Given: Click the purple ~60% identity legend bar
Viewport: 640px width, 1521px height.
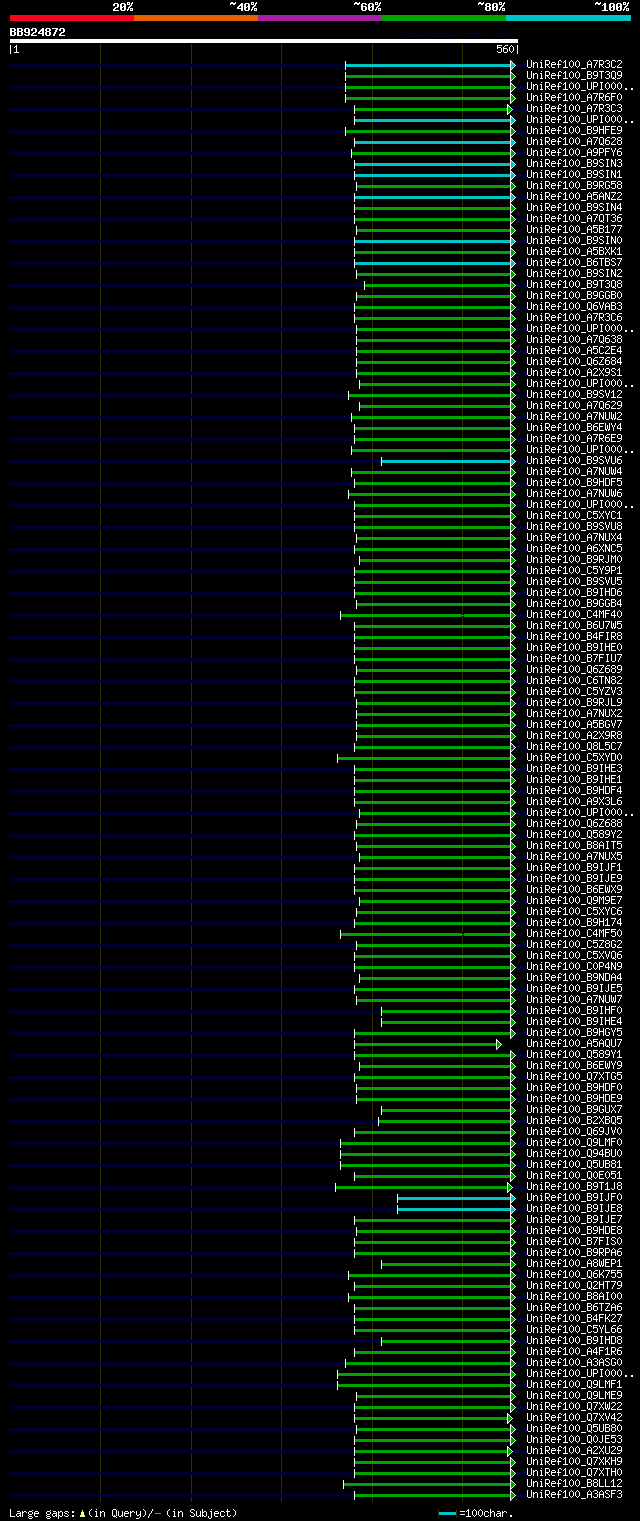Looking at the screenshot, I should [319, 18].
